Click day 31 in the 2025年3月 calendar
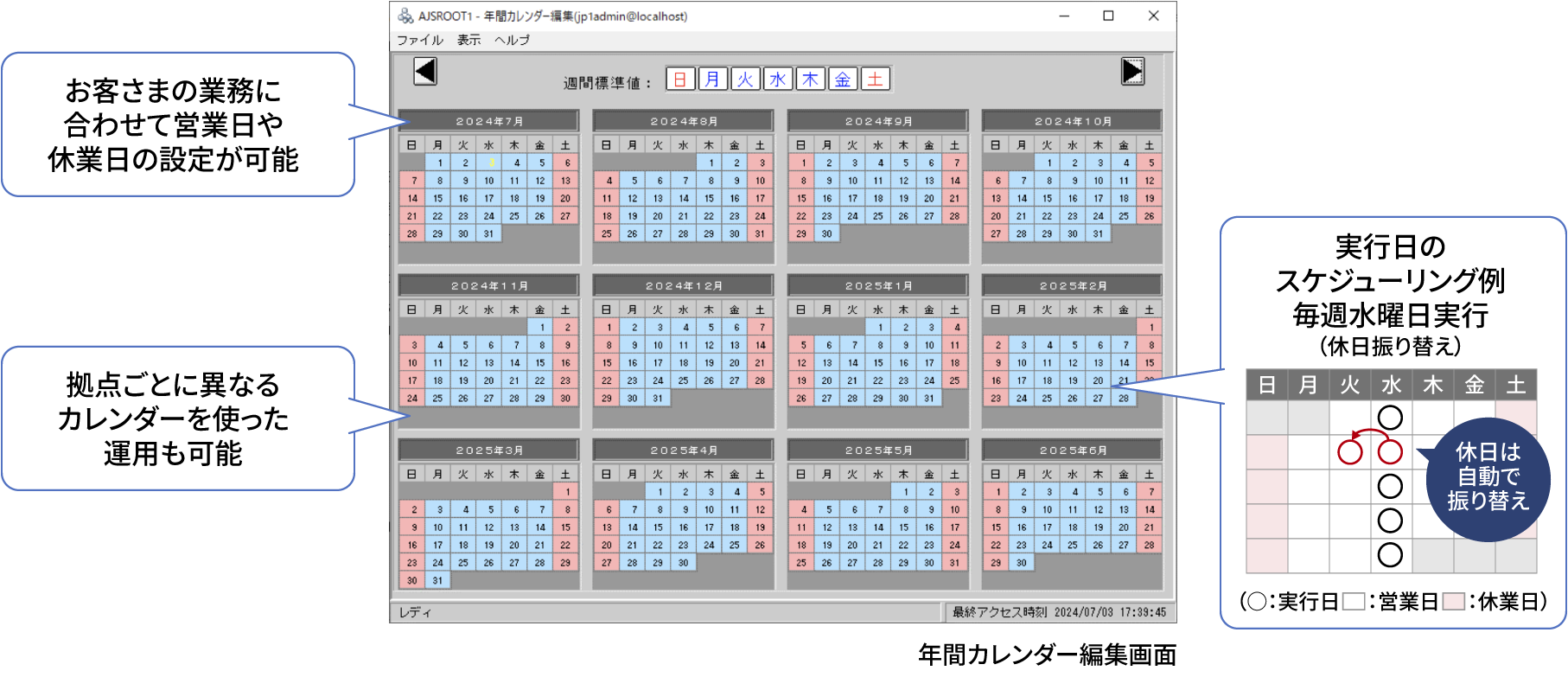Viewport: 1568px width, 690px height. click(x=437, y=581)
